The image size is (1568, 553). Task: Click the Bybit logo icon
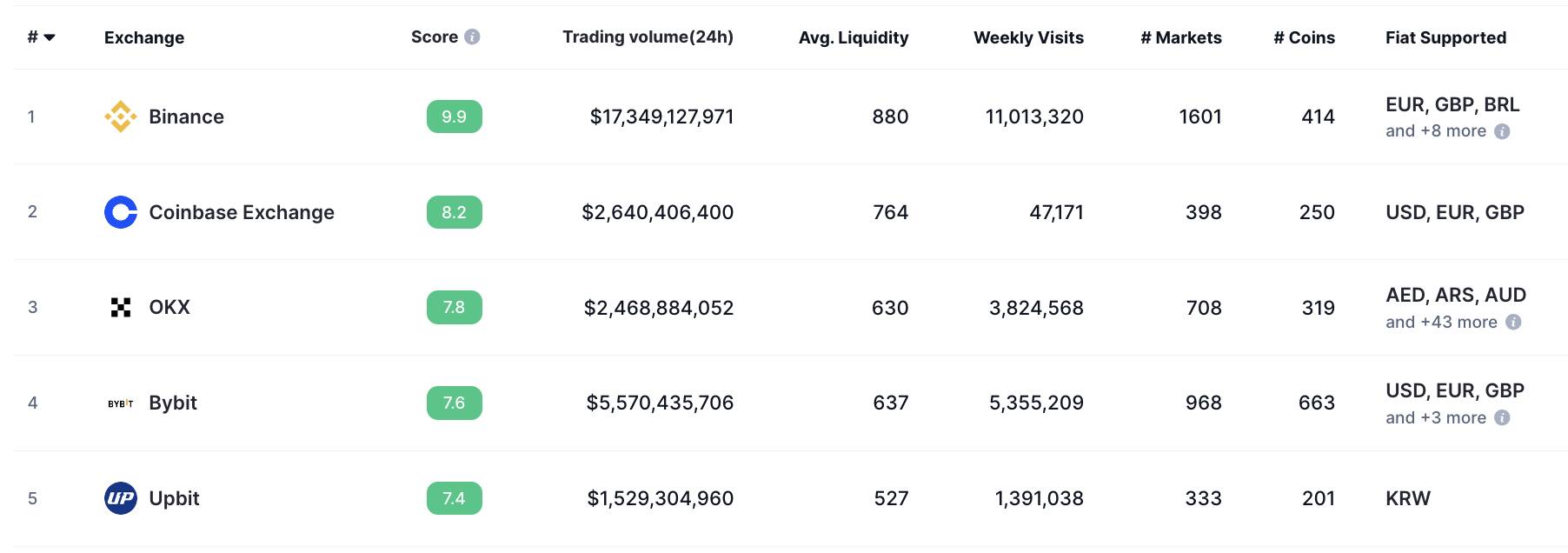tap(121, 403)
